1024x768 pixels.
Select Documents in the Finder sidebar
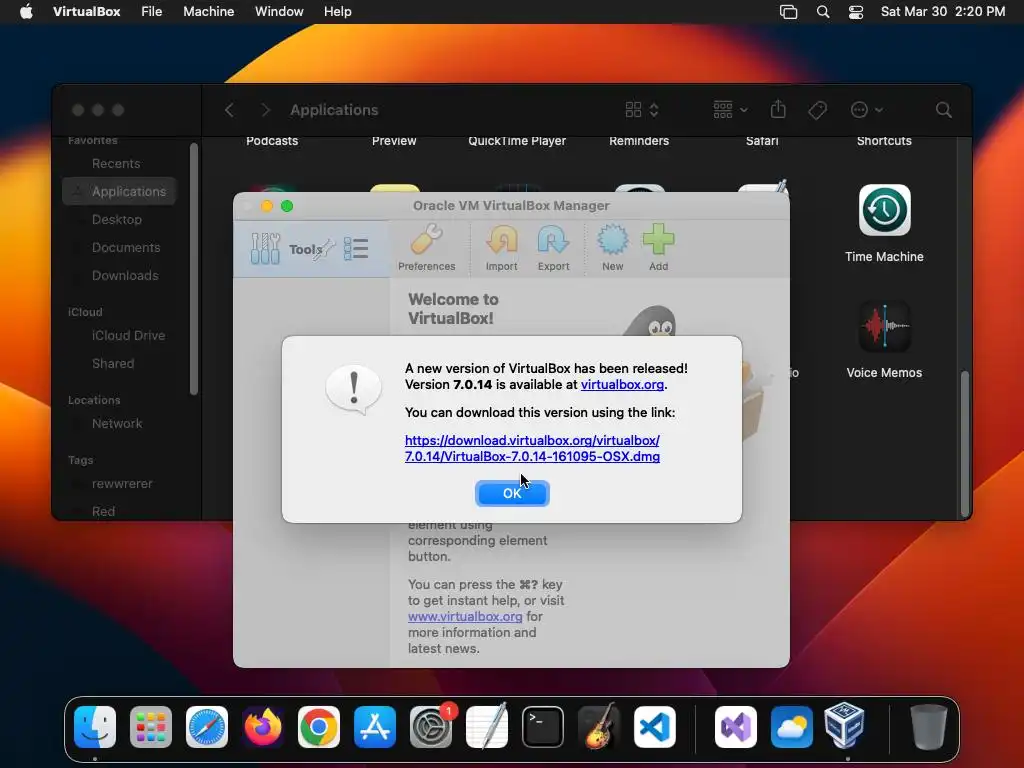click(126, 248)
